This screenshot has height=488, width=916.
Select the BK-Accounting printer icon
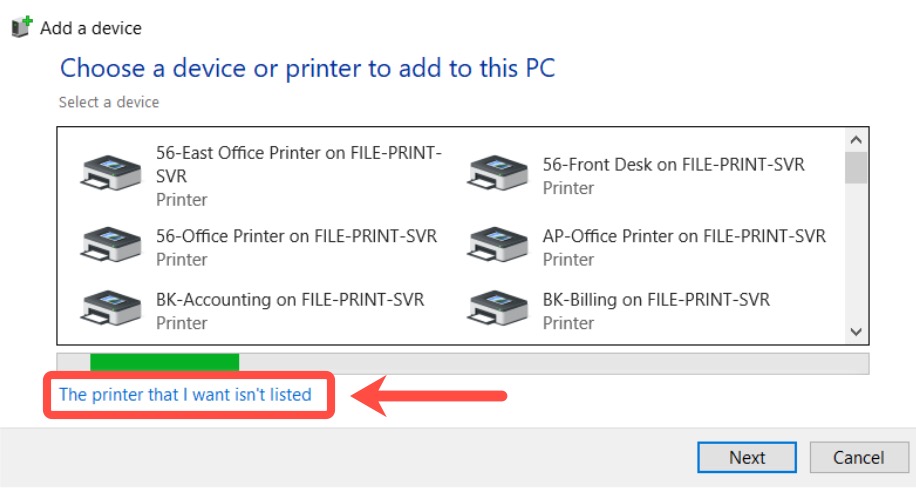[x=110, y=307]
